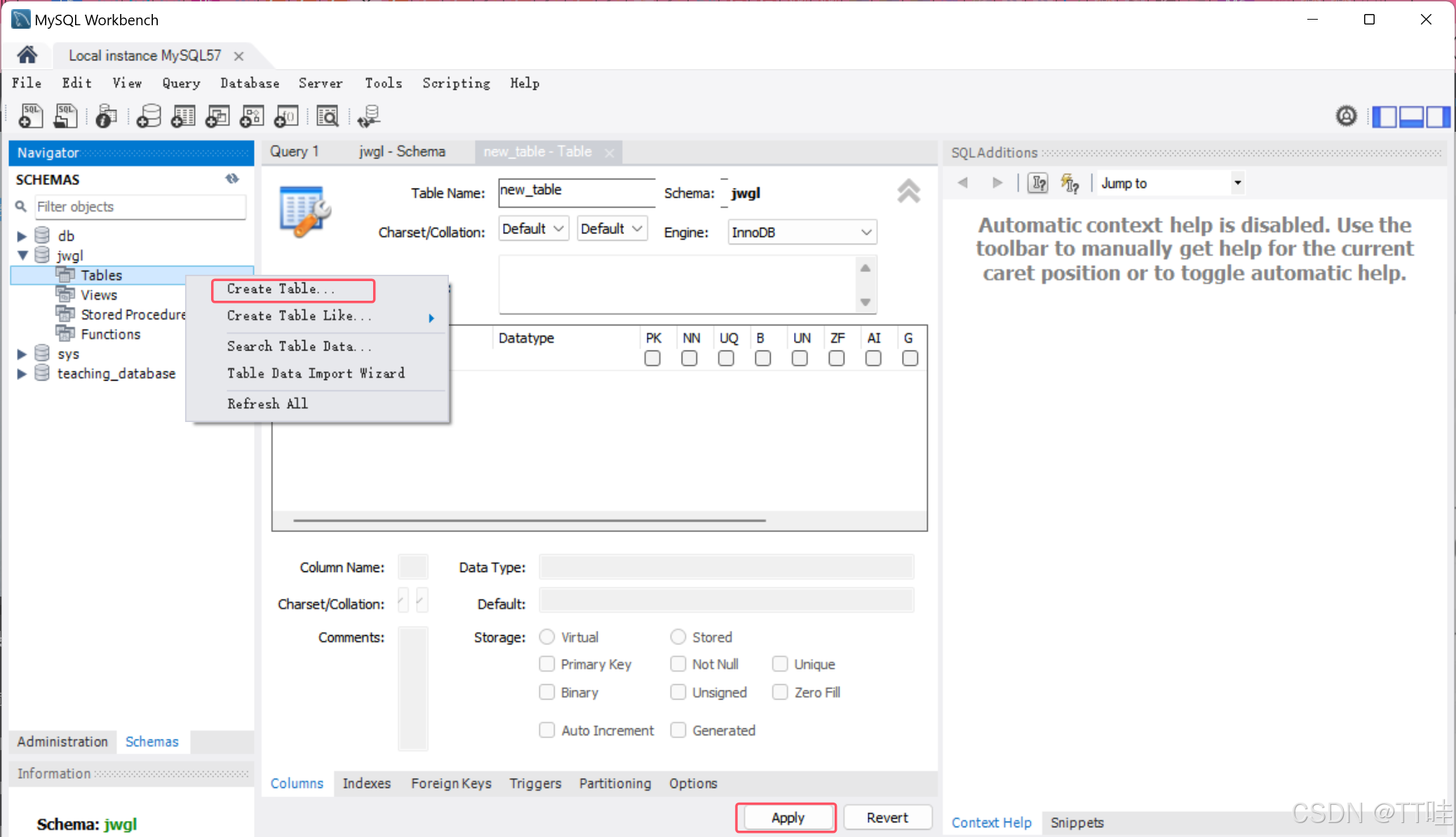Viewport: 1456px width, 837px height.
Task: Select the Virtual storage radio button
Action: (547, 637)
